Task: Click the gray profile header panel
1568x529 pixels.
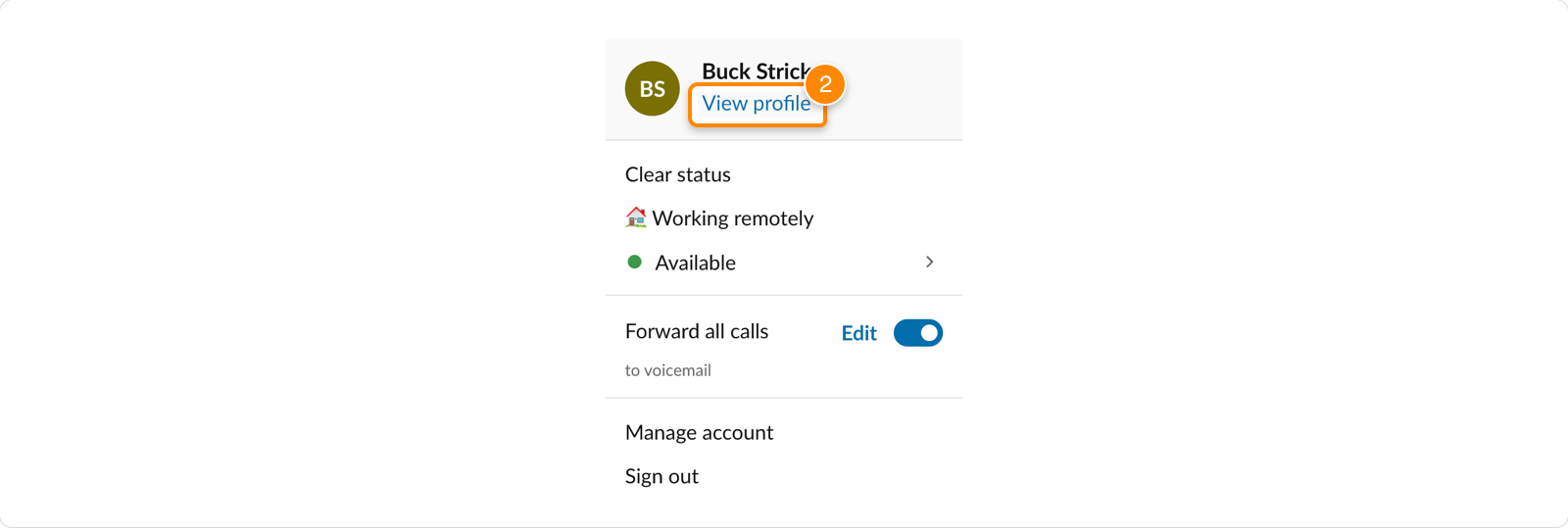Action: [784, 89]
